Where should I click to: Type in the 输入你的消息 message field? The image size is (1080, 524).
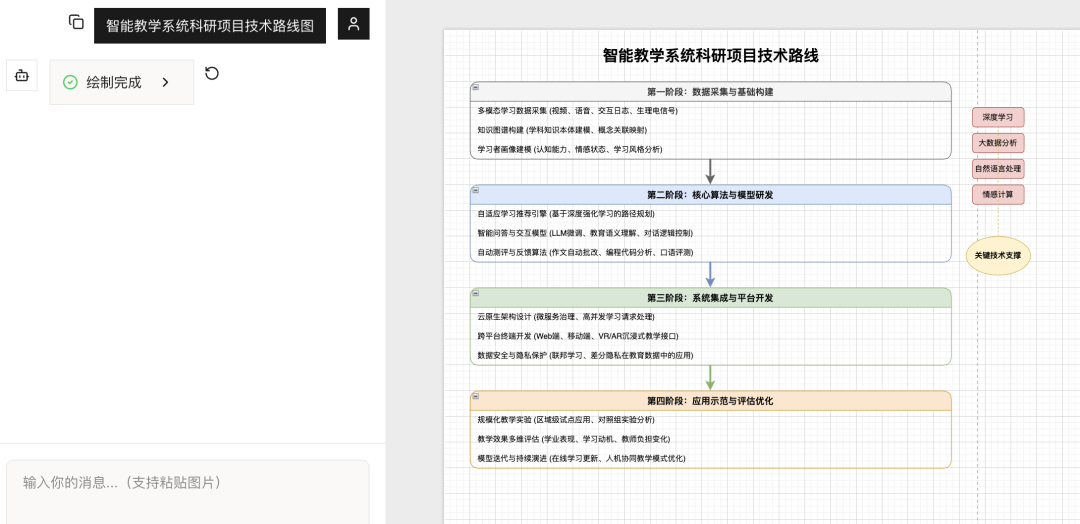(188, 483)
